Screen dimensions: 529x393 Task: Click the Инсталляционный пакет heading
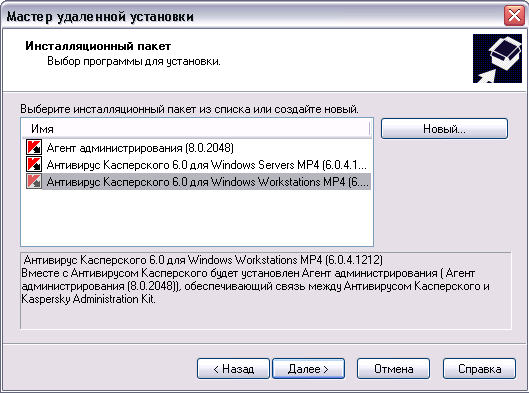tap(98, 46)
